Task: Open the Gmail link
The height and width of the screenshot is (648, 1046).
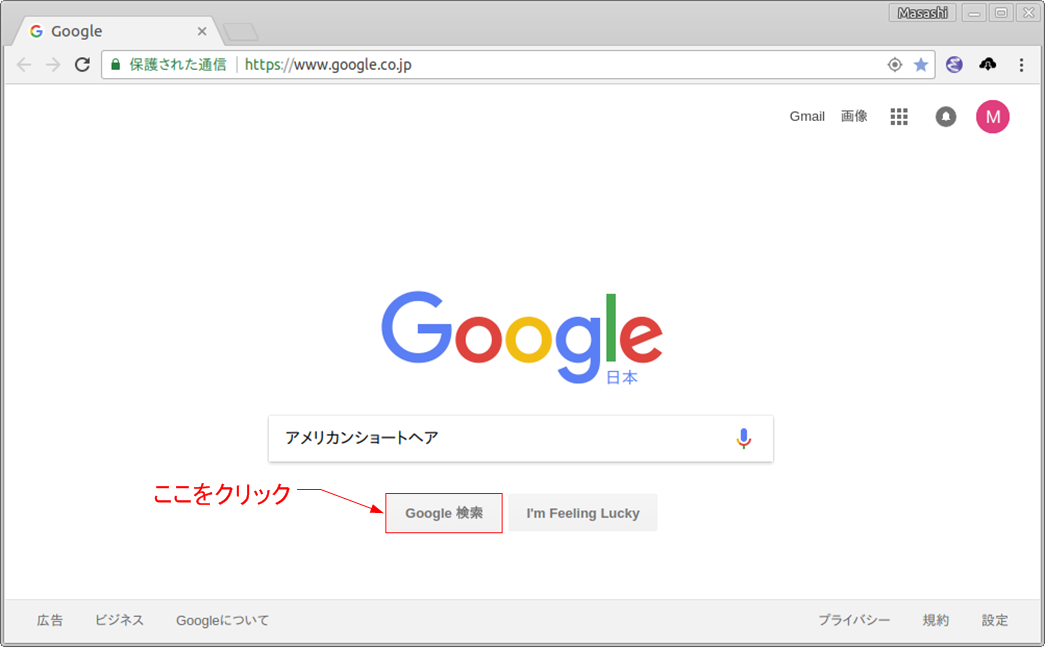Action: click(x=807, y=117)
